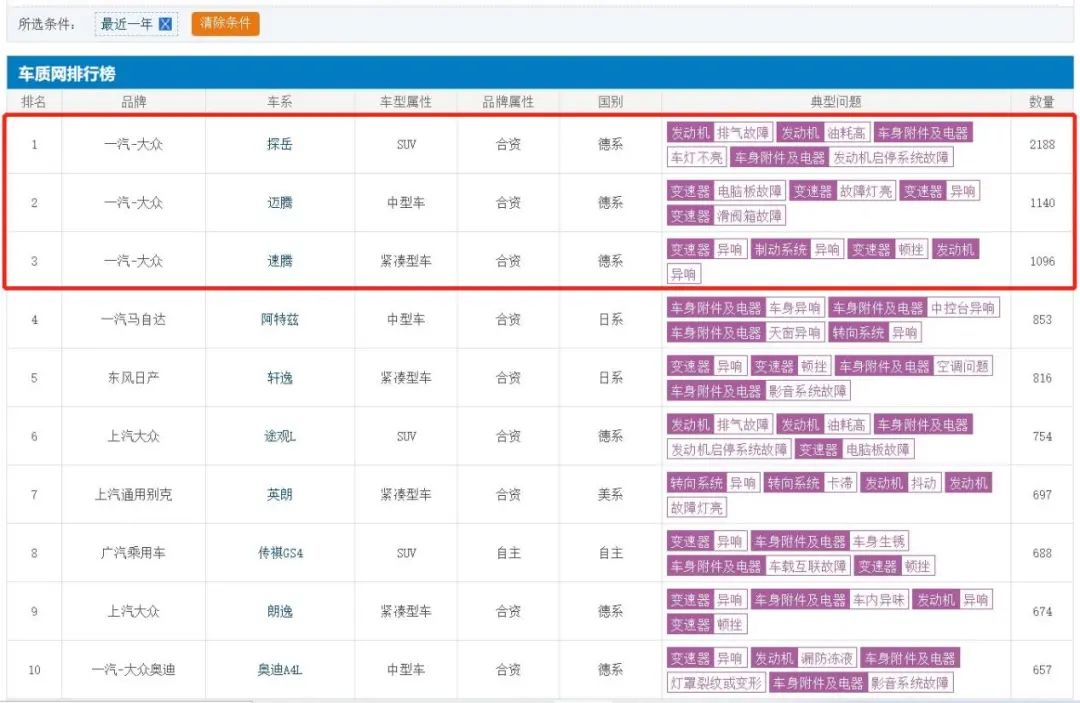
Task: Open the 阿特兹 car series link
Action: pos(280,319)
